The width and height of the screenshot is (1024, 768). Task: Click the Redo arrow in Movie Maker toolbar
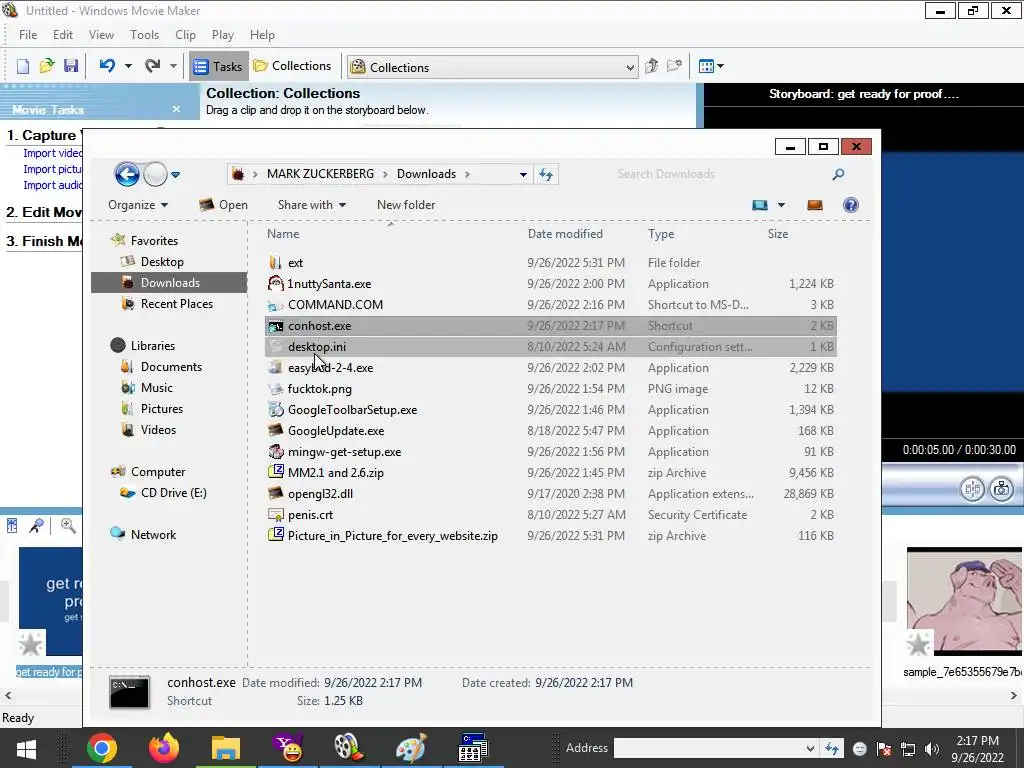153,66
